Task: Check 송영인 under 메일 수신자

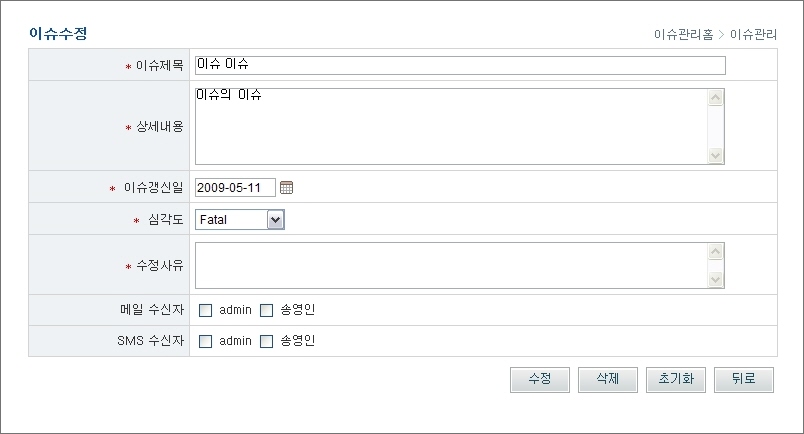Action: point(267,310)
